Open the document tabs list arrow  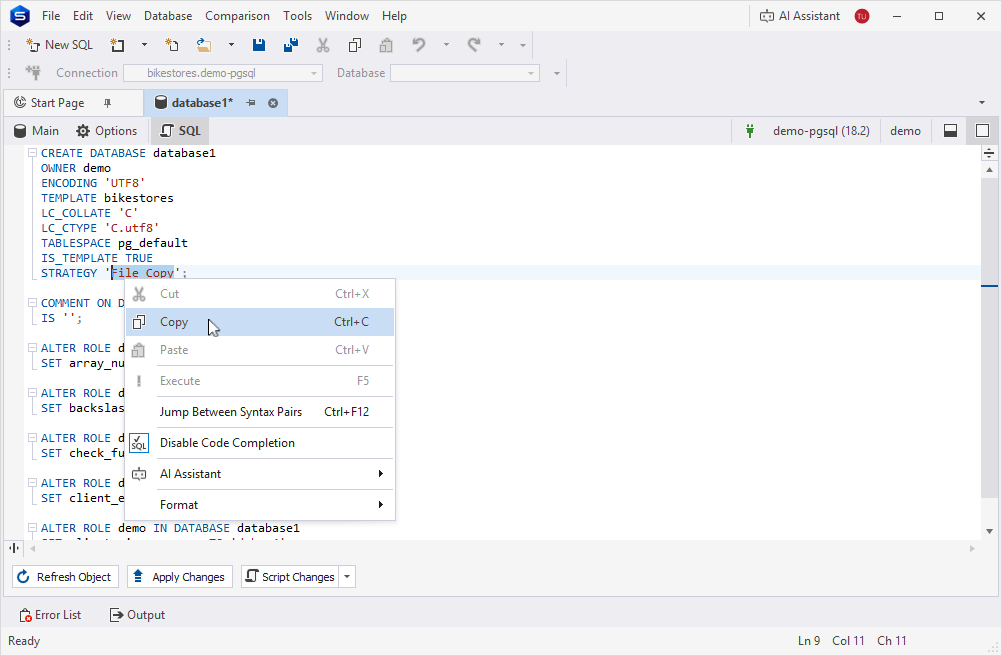pos(982,103)
